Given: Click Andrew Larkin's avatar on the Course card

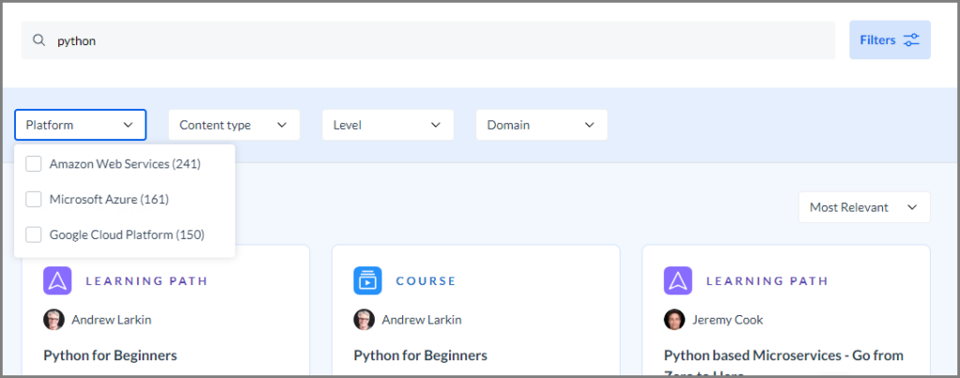Looking at the screenshot, I should tap(364, 319).
